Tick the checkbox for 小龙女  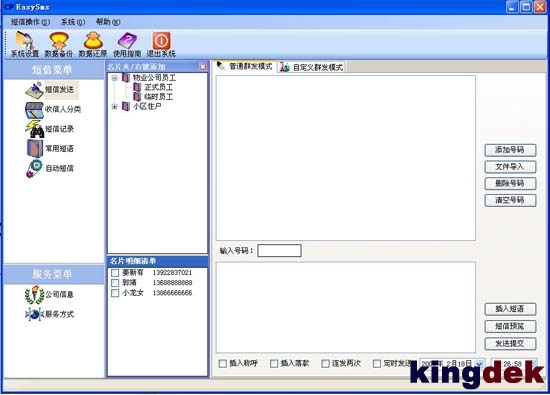115,293
